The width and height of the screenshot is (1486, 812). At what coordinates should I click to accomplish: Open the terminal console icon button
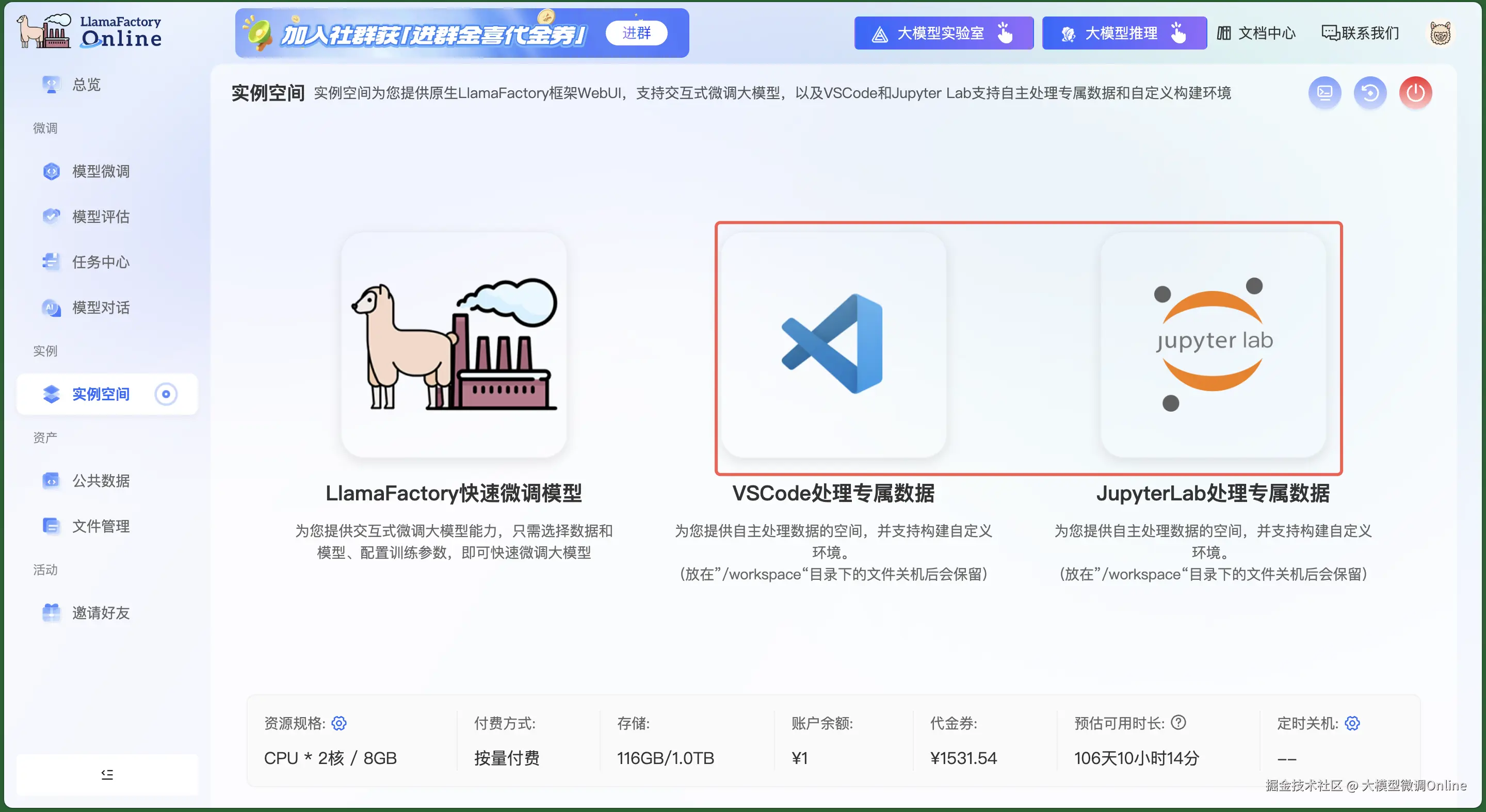1325,93
